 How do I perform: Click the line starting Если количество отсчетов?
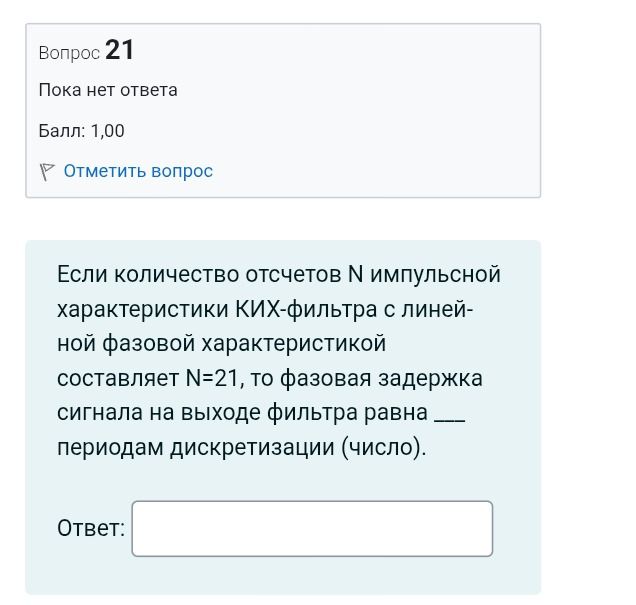[279, 274]
